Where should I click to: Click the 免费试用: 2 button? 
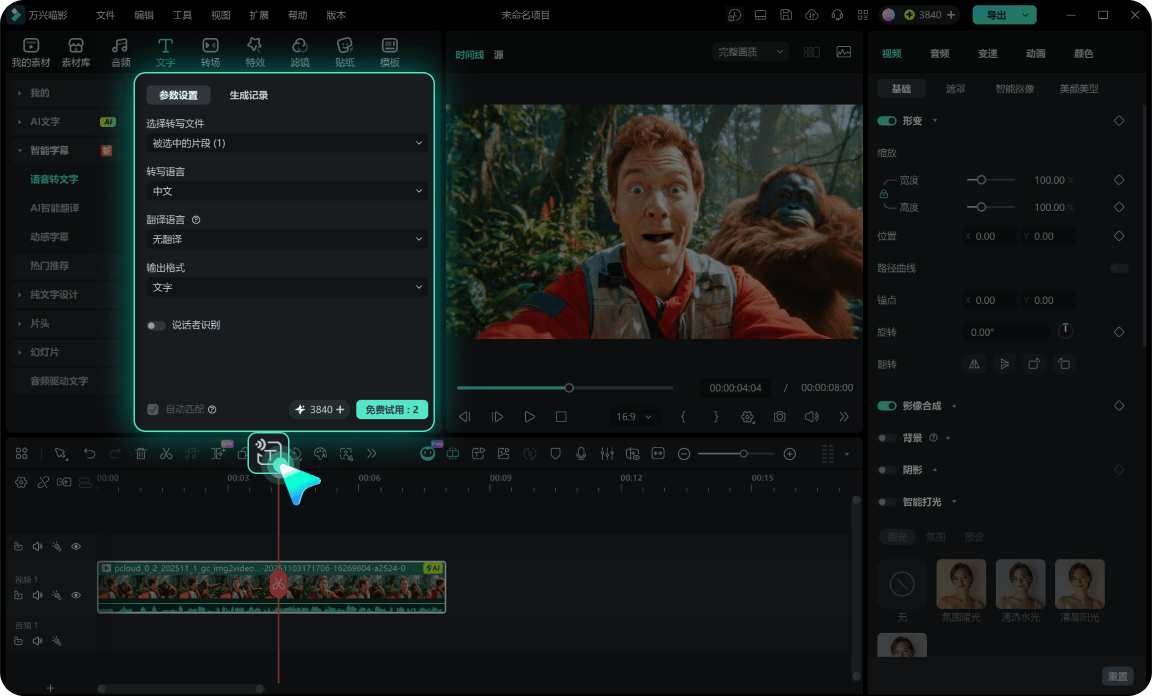[x=392, y=409]
